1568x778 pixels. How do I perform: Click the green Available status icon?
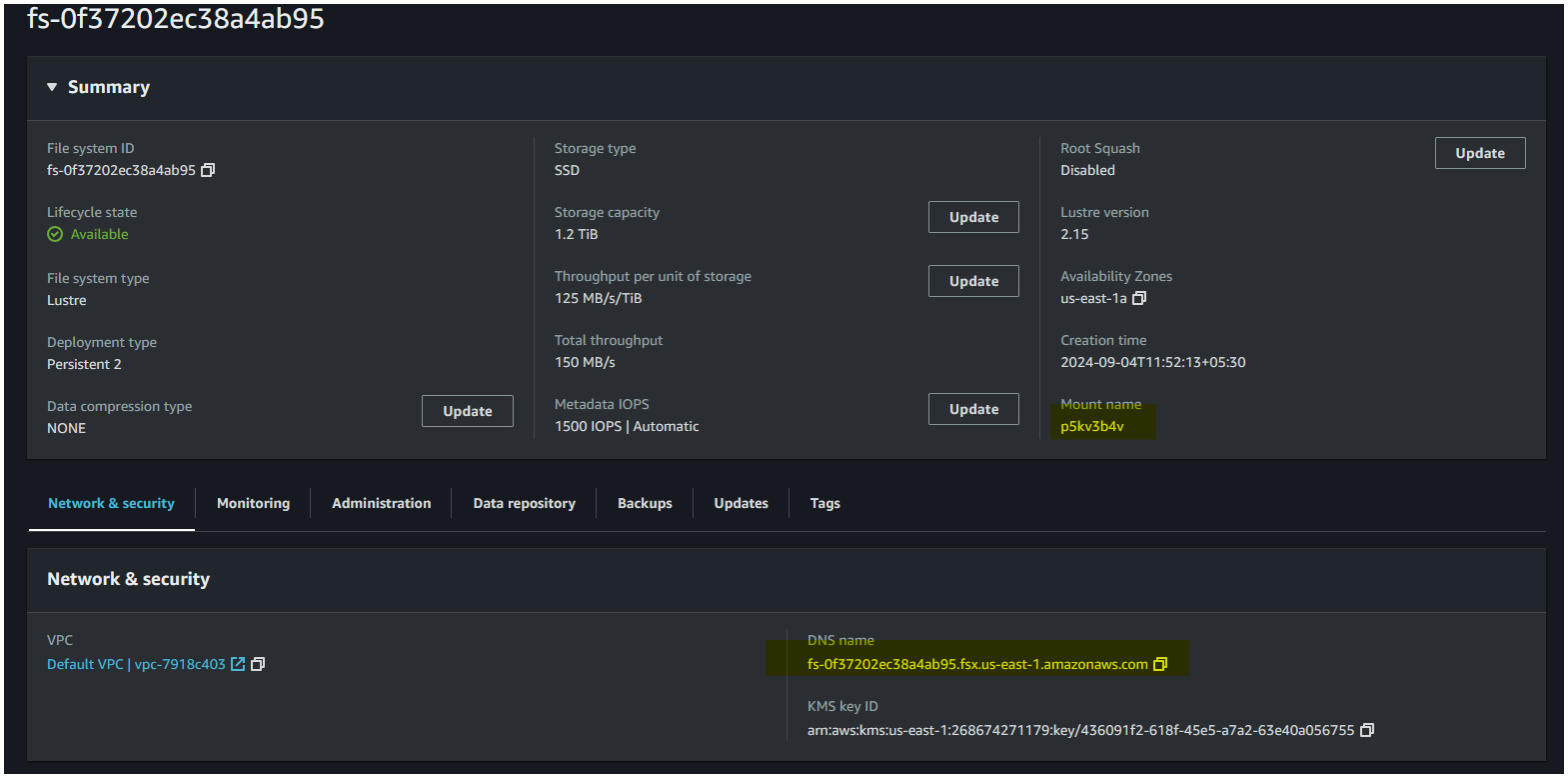pyautogui.click(x=55, y=234)
